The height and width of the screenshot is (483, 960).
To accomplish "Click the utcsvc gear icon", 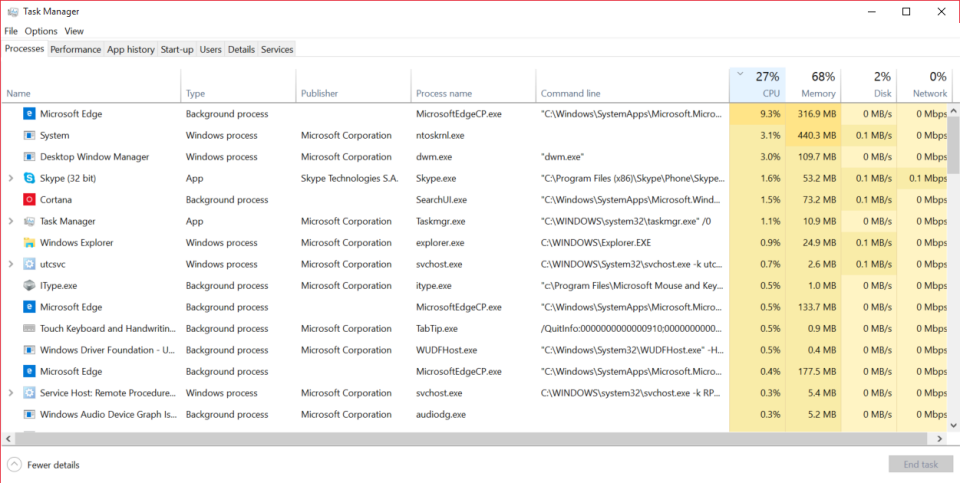I will coord(29,264).
